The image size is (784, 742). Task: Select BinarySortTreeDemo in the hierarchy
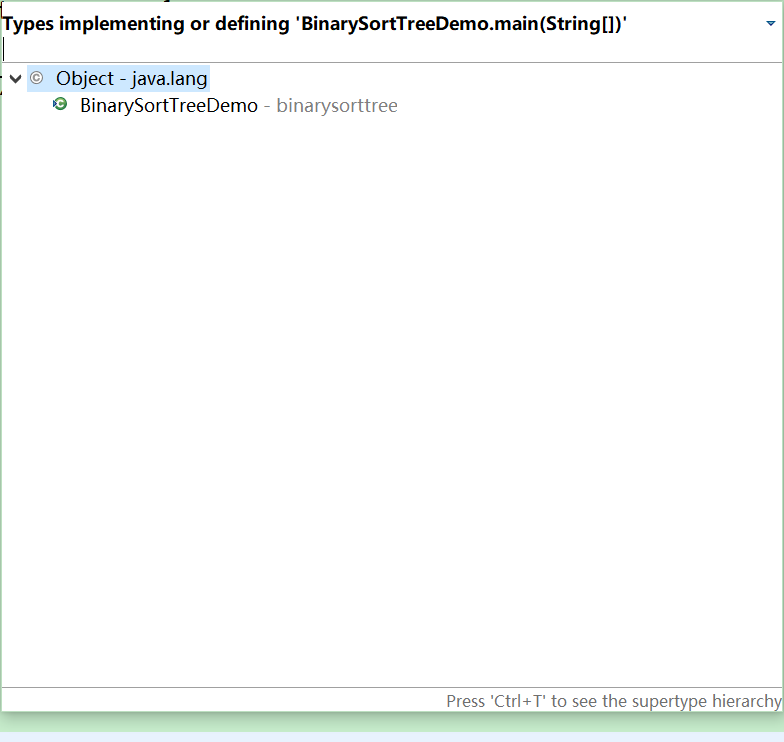169,106
